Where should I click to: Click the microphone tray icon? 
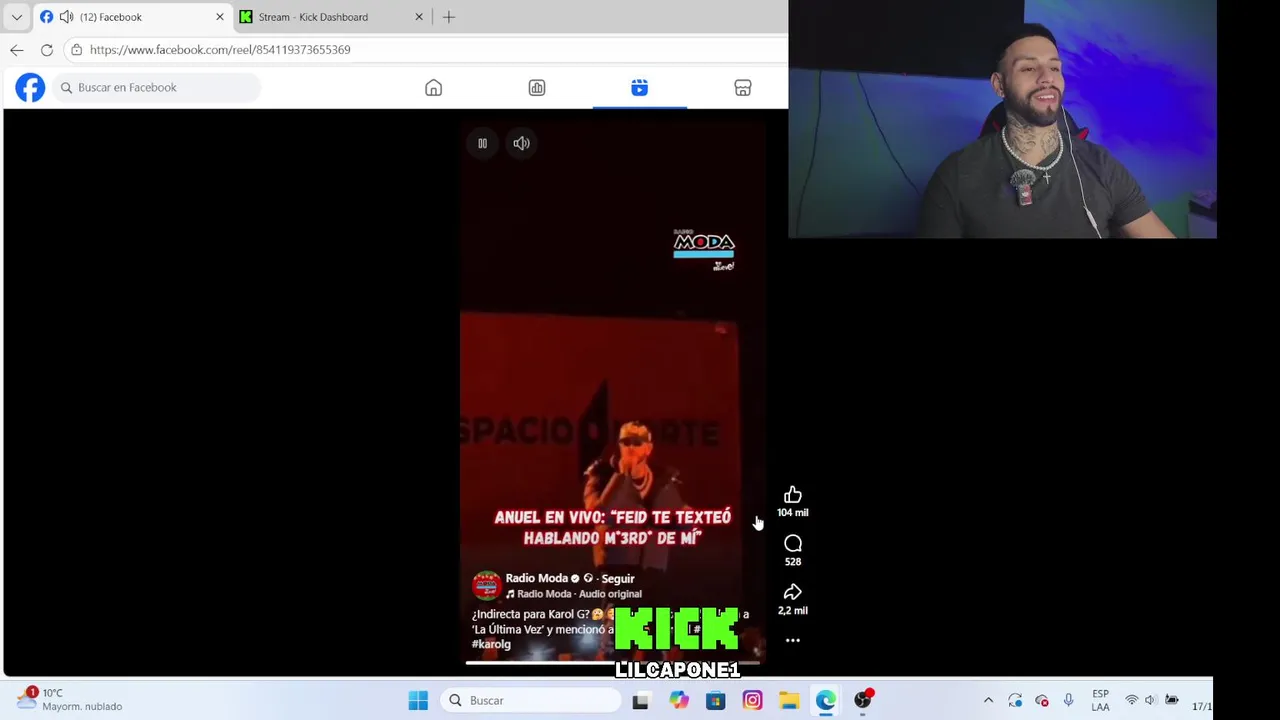pyautogui.click(x=1068, y=700)
